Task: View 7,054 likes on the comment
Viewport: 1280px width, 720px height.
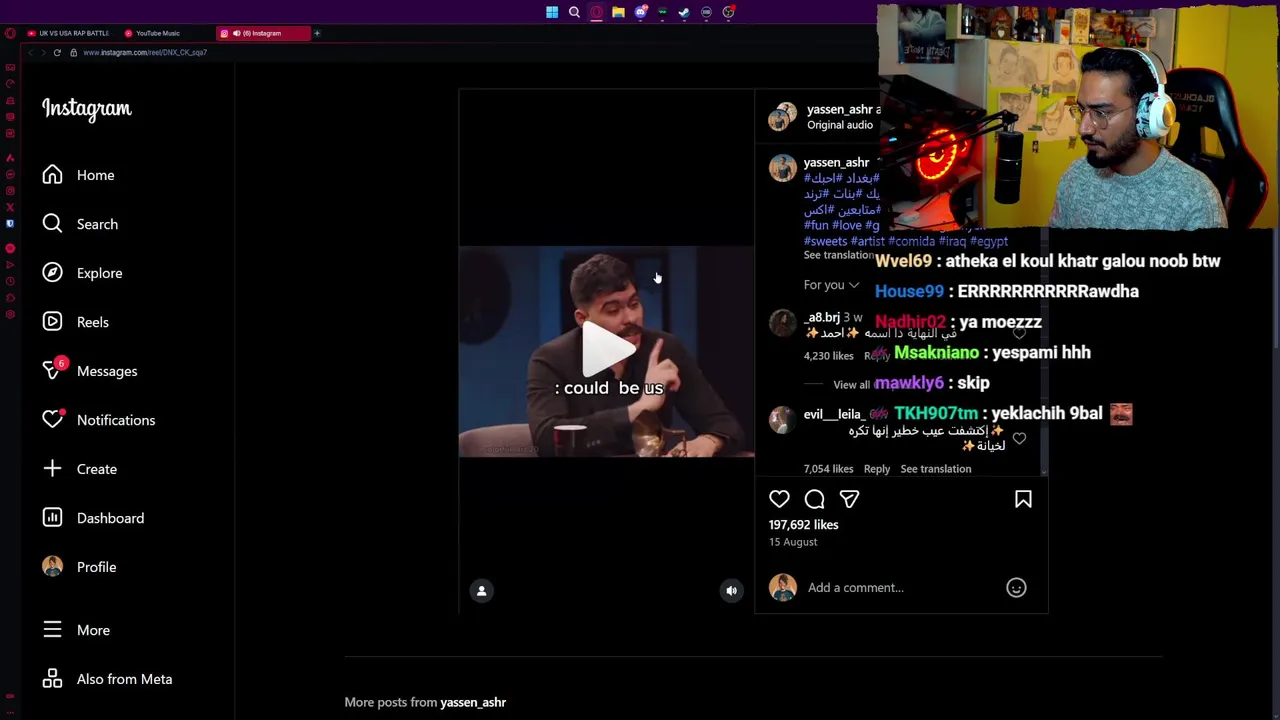Action: click(828, 469)
